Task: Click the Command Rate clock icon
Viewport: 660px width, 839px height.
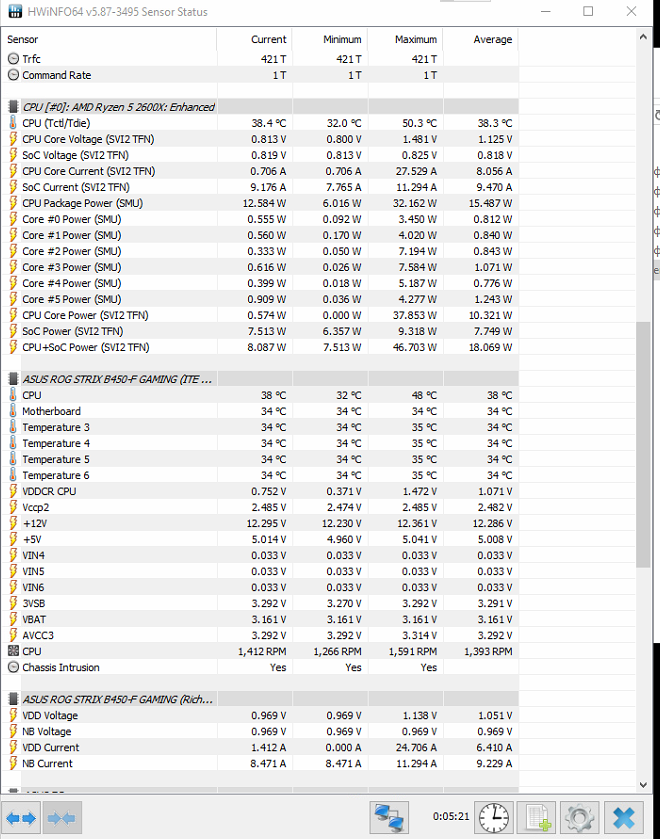Action: coord(13,74)
